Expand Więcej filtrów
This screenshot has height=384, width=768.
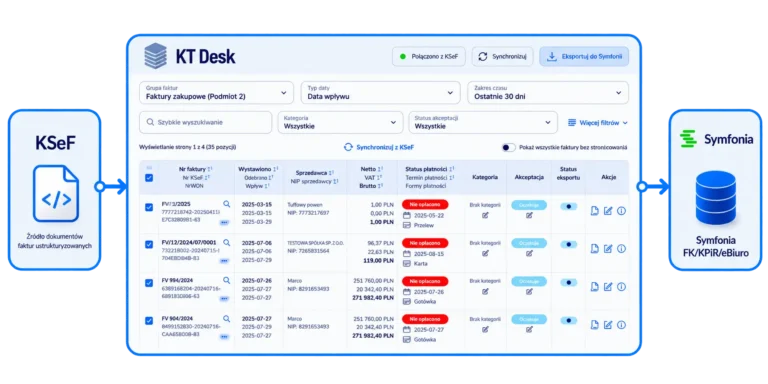pos(598,122)
